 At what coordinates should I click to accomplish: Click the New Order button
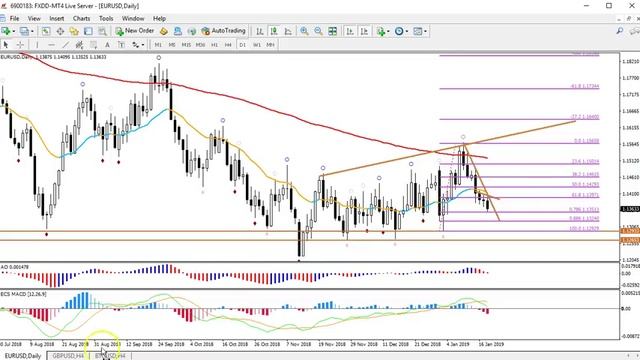[135, 31]
